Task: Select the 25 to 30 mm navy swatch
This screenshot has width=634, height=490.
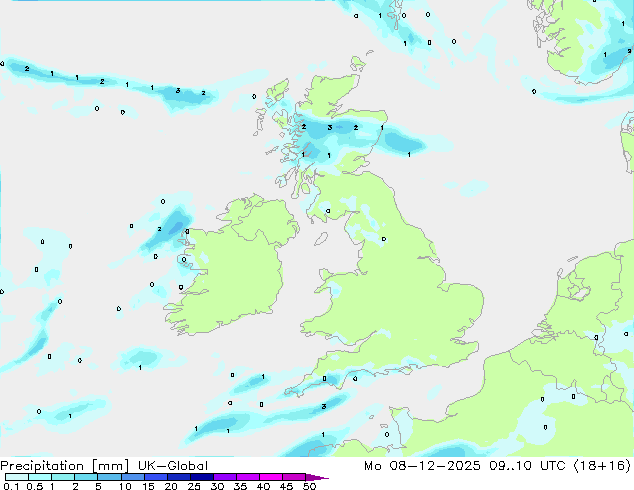Action: (x=202, y=477)
